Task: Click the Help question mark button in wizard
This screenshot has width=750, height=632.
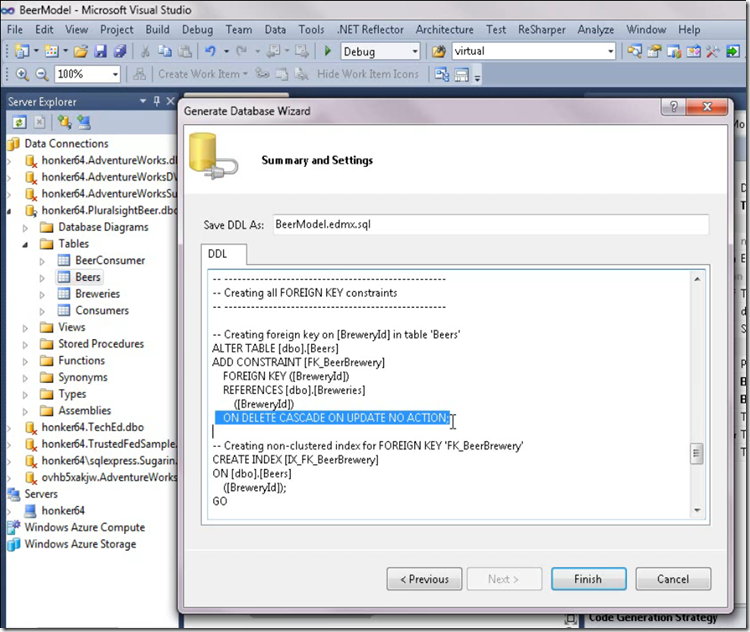Action: [673, 106]
